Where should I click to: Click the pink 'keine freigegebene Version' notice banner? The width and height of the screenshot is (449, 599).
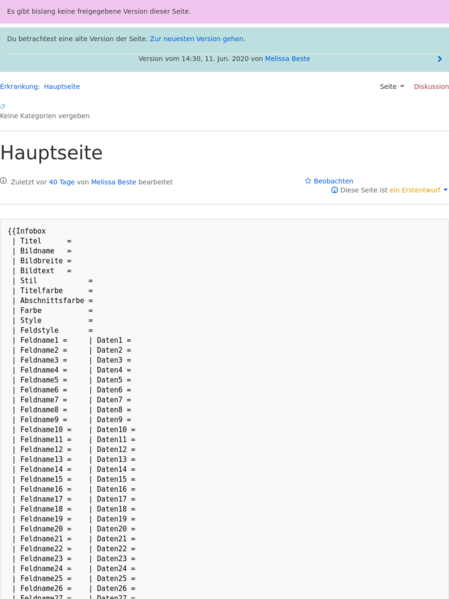tap(224, 11)
